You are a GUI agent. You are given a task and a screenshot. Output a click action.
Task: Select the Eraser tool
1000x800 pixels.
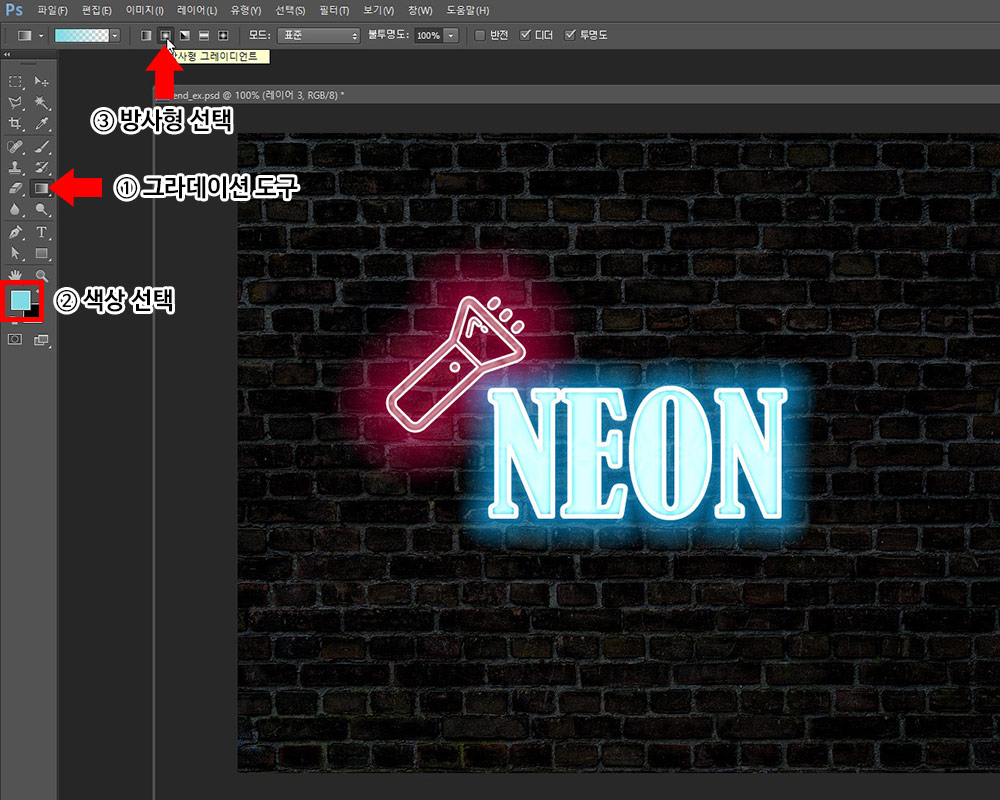[15, 188]
